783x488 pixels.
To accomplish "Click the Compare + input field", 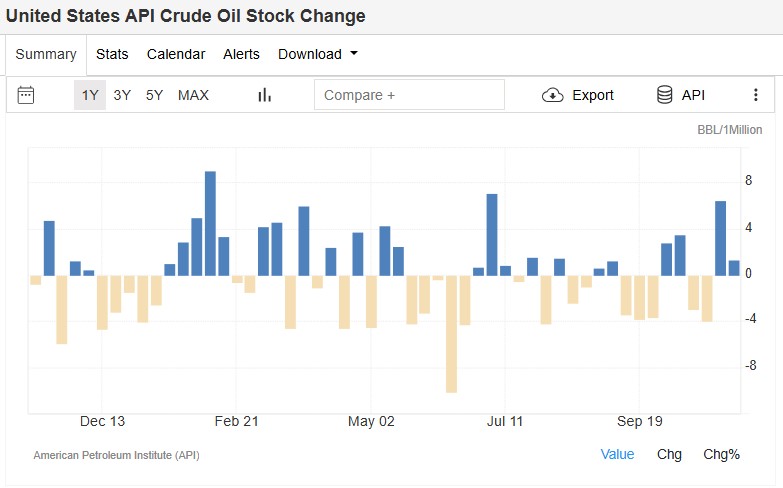I will click(409, 95).
